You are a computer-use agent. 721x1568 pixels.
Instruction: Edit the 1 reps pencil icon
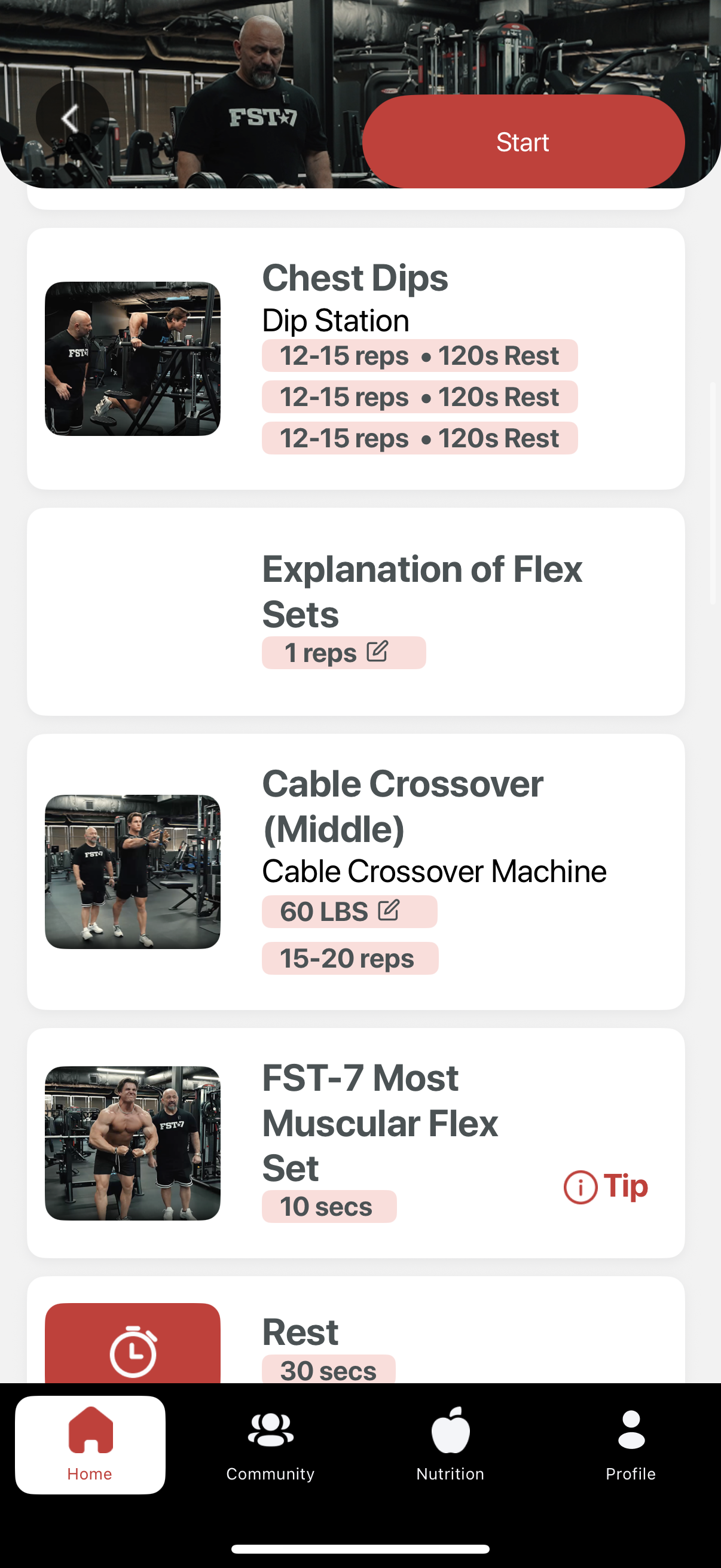(377, 652)
